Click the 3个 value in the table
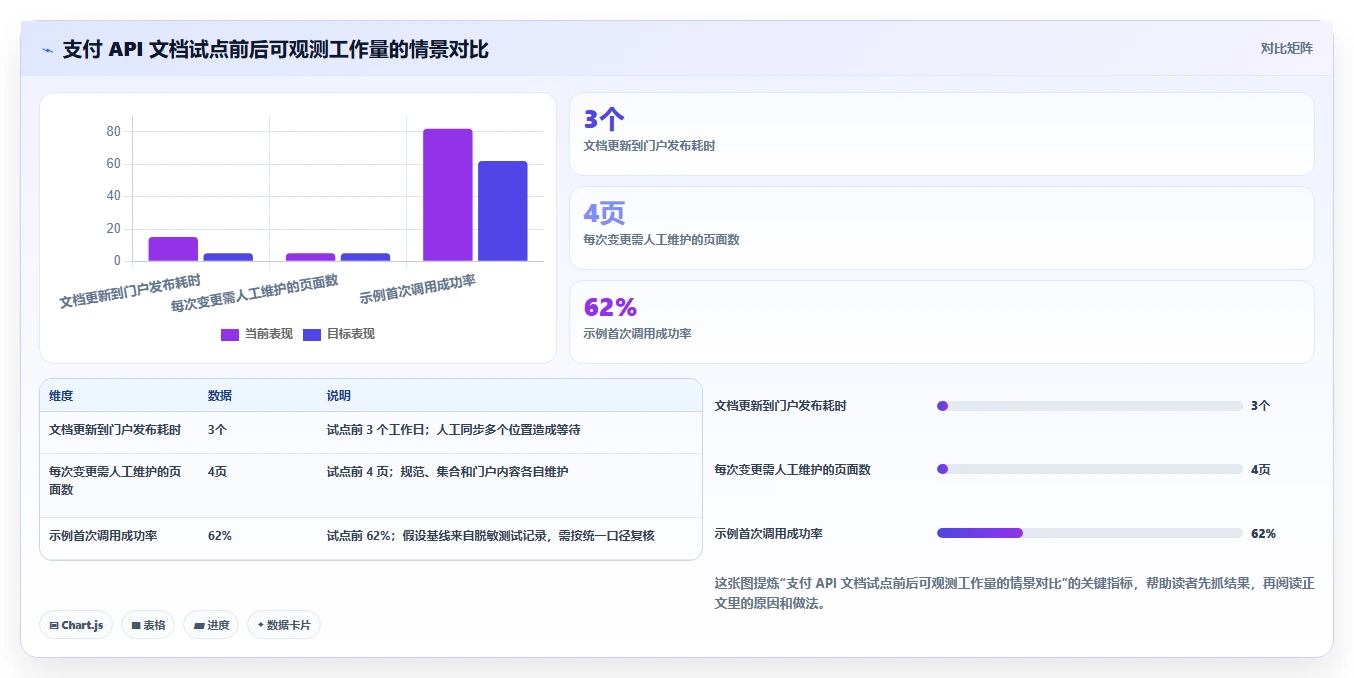1354x678 pixels. click(x=217, y=430)
